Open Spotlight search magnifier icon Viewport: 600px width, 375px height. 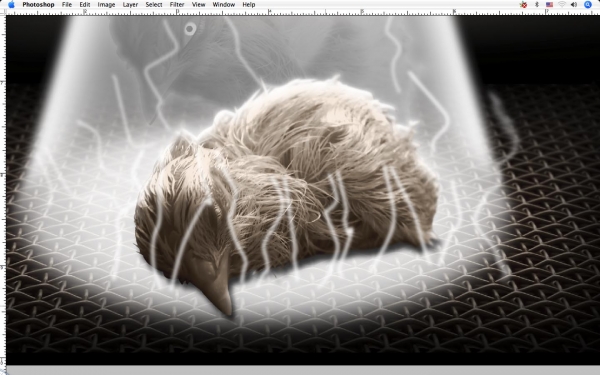588,5
